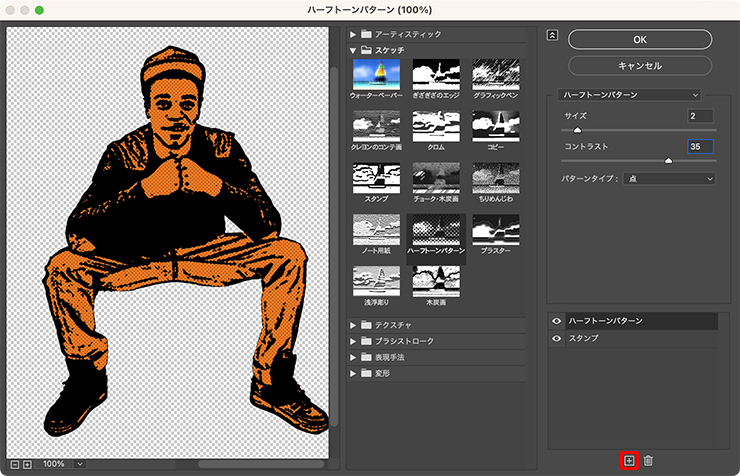
Task: Open the filter name dropdown ハーフトーンパターン
Action: point(630,94)
